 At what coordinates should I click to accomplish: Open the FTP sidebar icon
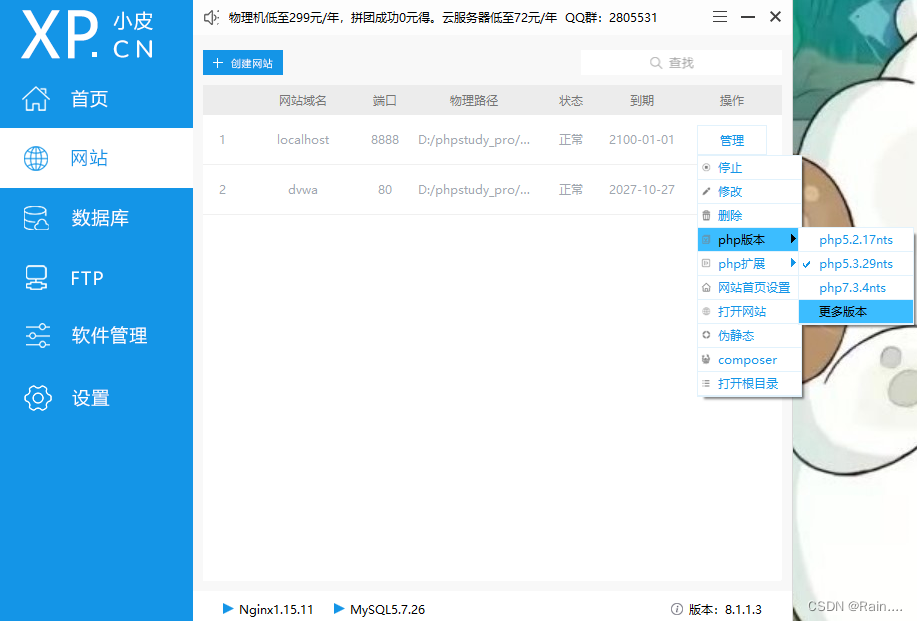36,277
